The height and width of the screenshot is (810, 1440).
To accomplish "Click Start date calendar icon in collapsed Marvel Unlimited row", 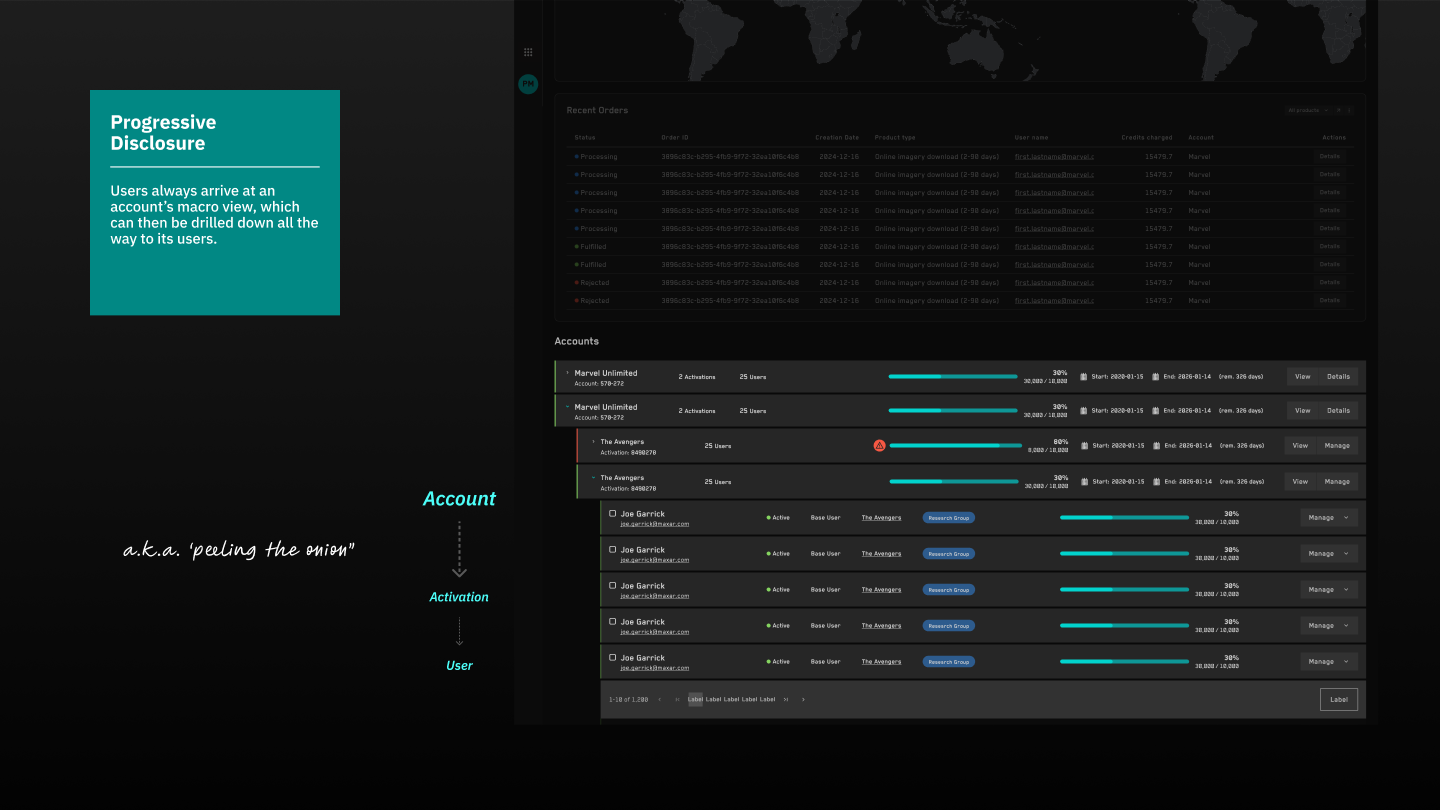I will [1084, 377].
